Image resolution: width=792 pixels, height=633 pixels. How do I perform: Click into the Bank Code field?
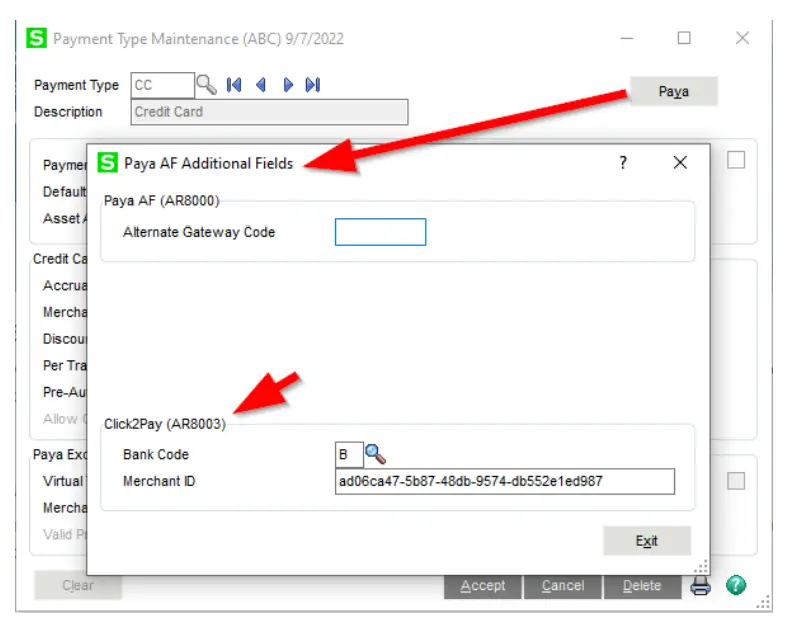tap(349, 455)
